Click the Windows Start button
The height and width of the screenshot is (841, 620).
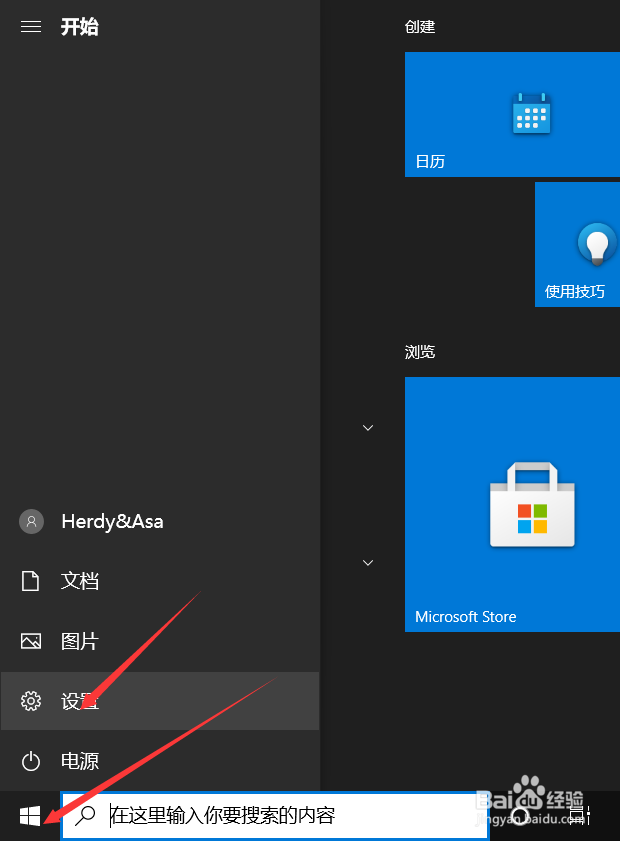tap(30, 816)
